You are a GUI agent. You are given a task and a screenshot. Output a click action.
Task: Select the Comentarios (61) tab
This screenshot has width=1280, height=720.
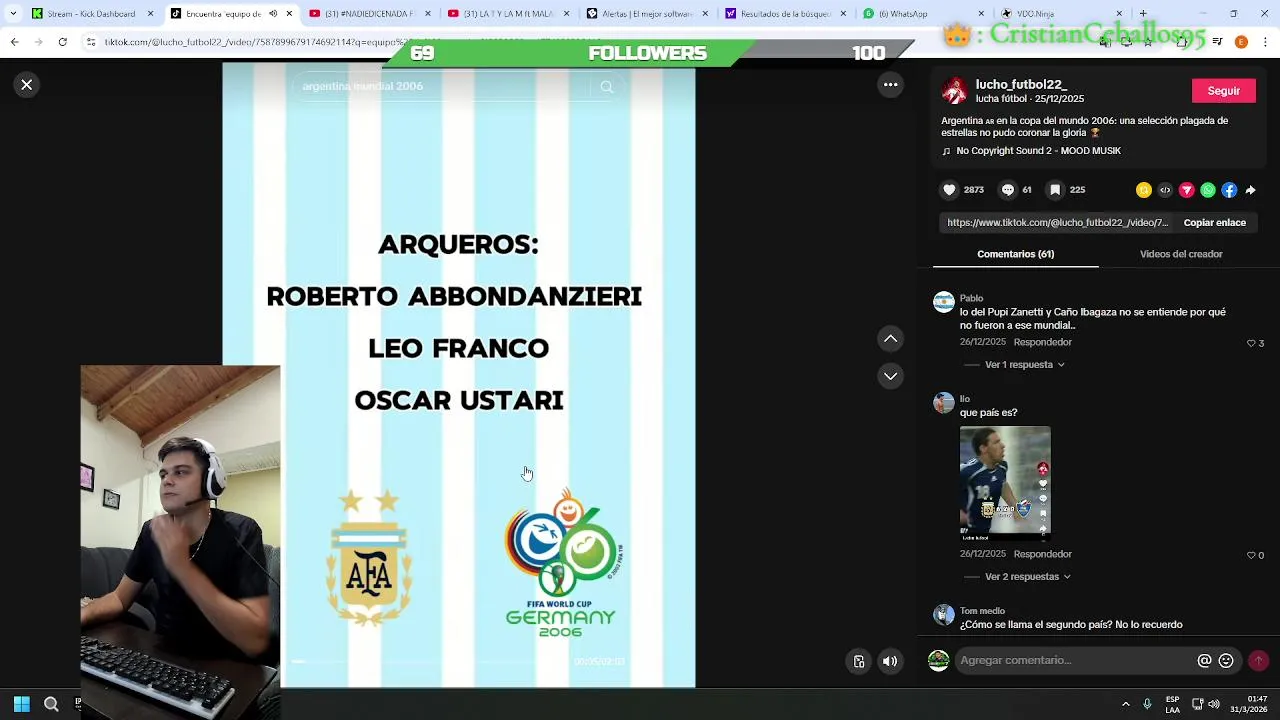1015,254
